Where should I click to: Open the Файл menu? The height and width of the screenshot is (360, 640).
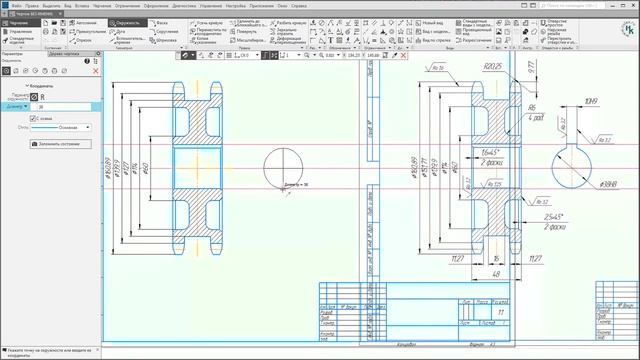coord(17,6)
